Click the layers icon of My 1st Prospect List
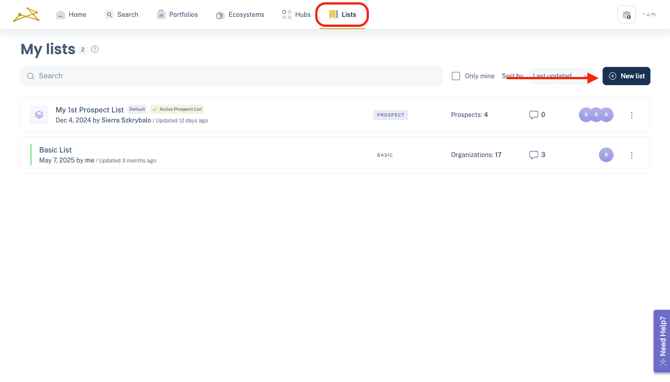The width and height of the screenshot is (670, 382). pyautogui.click(x=39, y=115)
